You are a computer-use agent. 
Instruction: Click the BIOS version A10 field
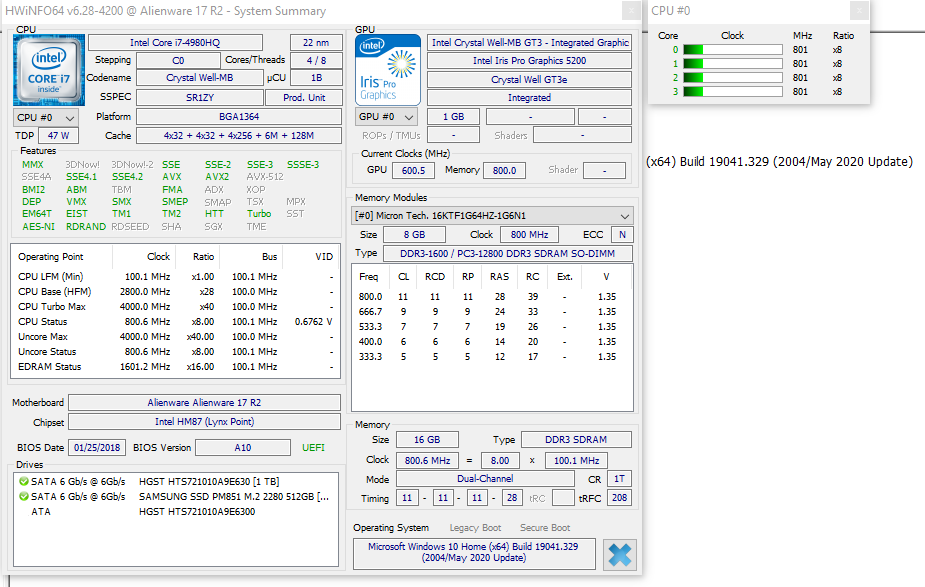(x=243, y=448)
